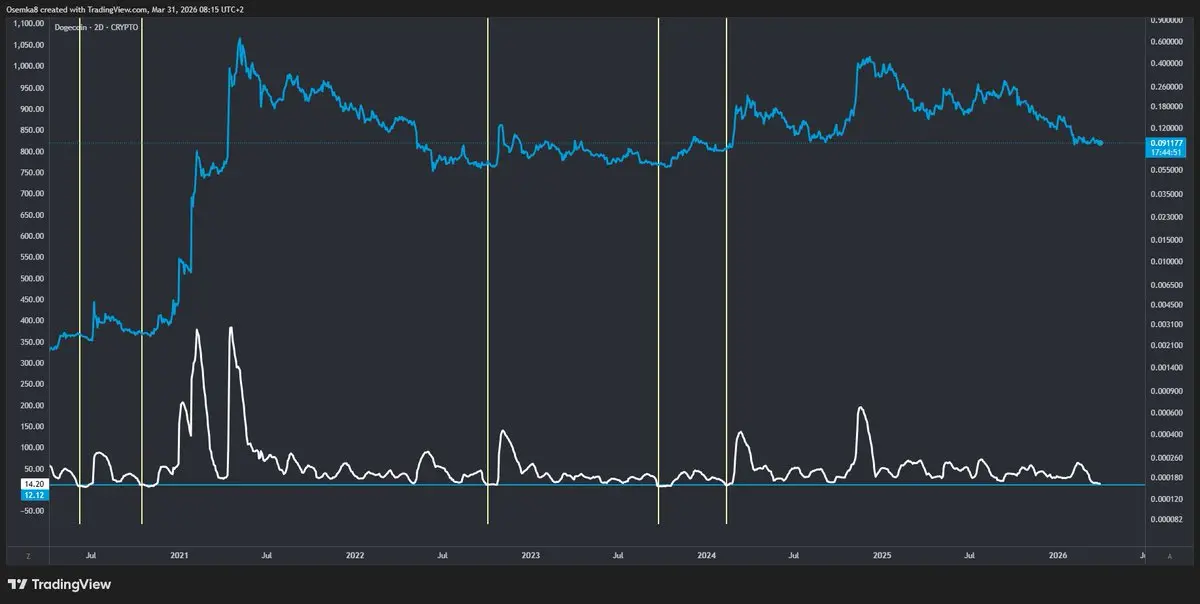Click the 0.400000 right axis label
Viewport: 1200px width, 604px height.
click(x=1167, y=63)
